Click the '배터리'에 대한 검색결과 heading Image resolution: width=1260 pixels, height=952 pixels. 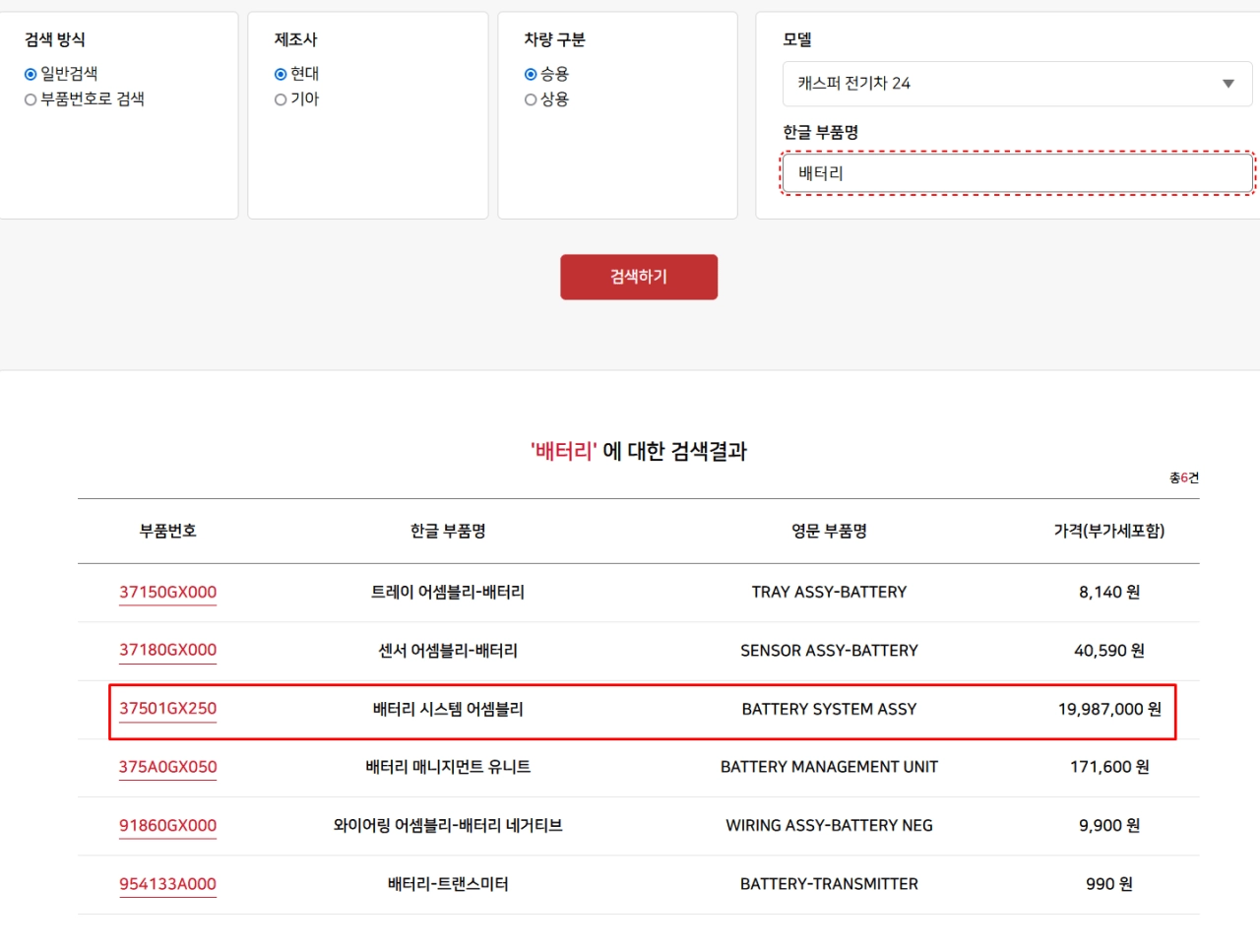[639, 451]
